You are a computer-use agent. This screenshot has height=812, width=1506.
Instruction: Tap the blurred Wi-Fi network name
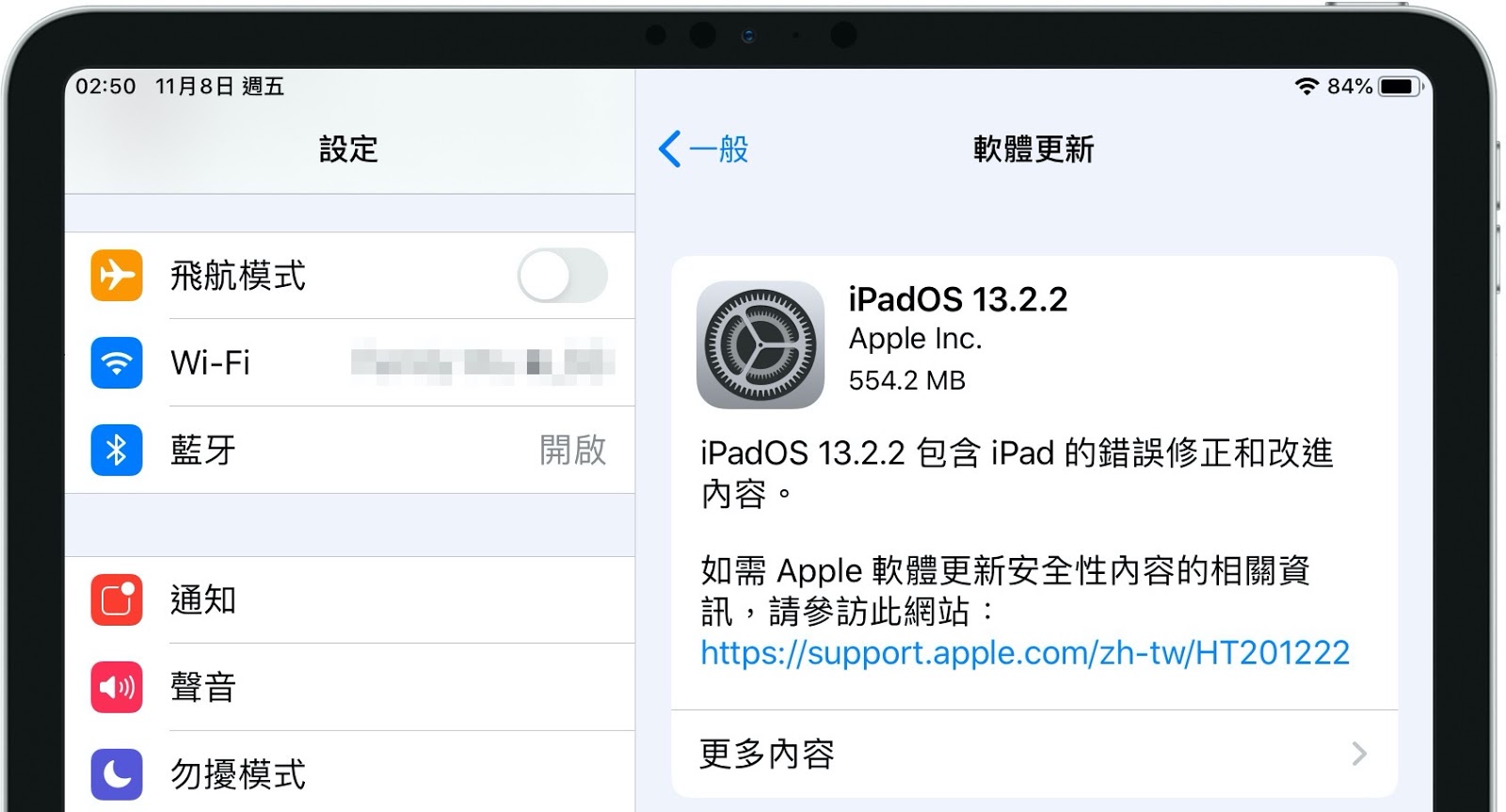coord(483,363)
